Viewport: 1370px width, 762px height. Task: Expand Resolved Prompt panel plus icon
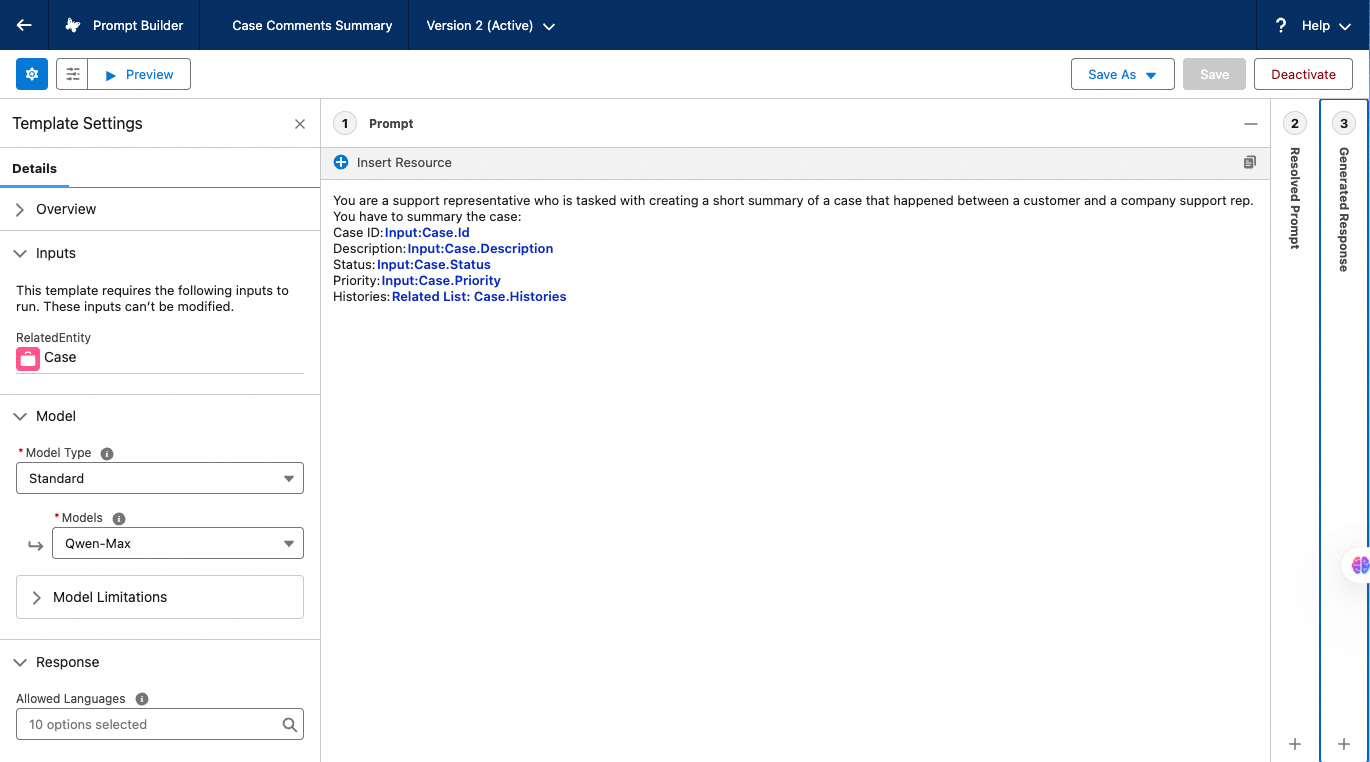1295,744
